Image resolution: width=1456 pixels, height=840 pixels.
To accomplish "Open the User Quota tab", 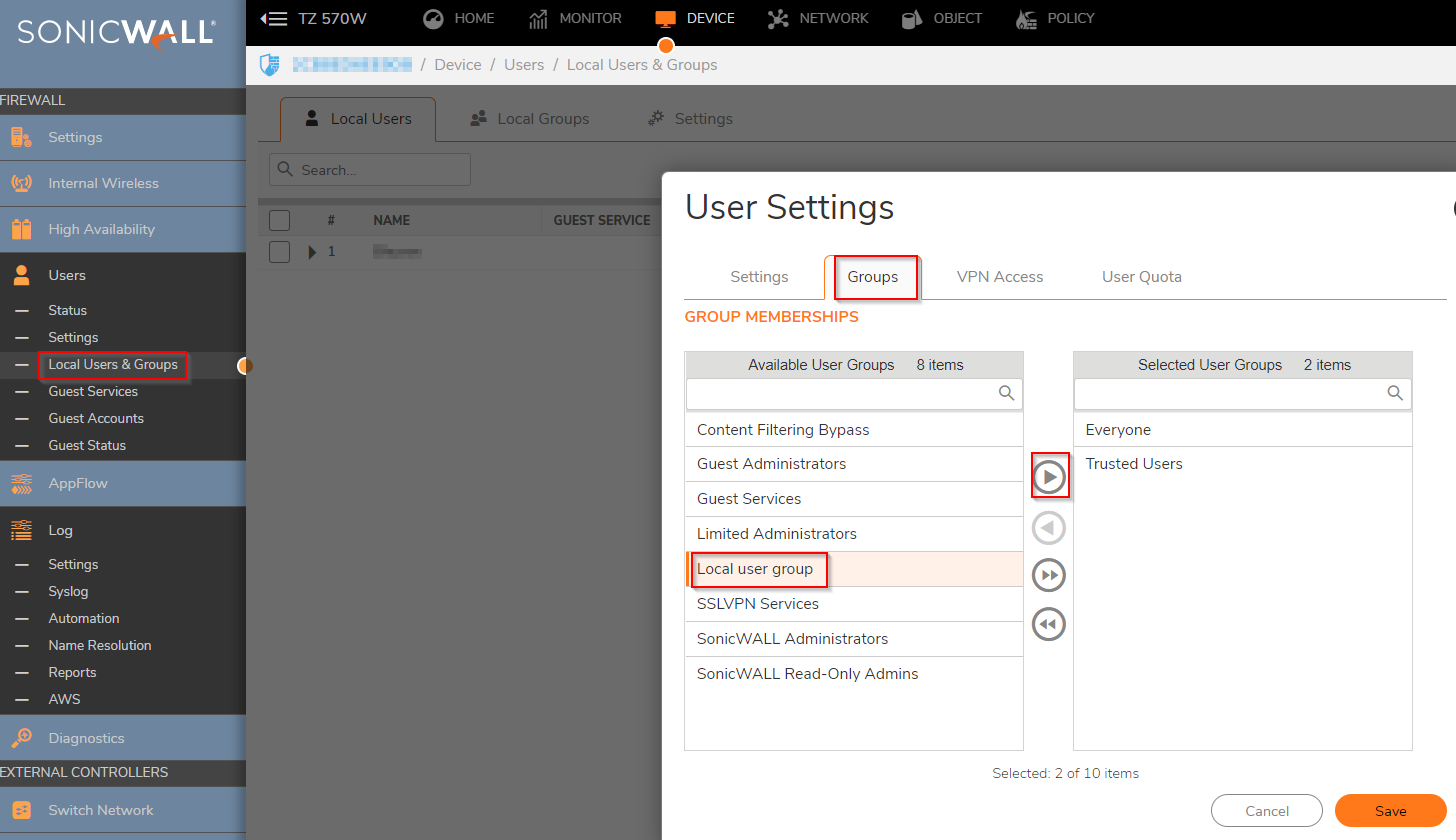I will point(1141,277).
